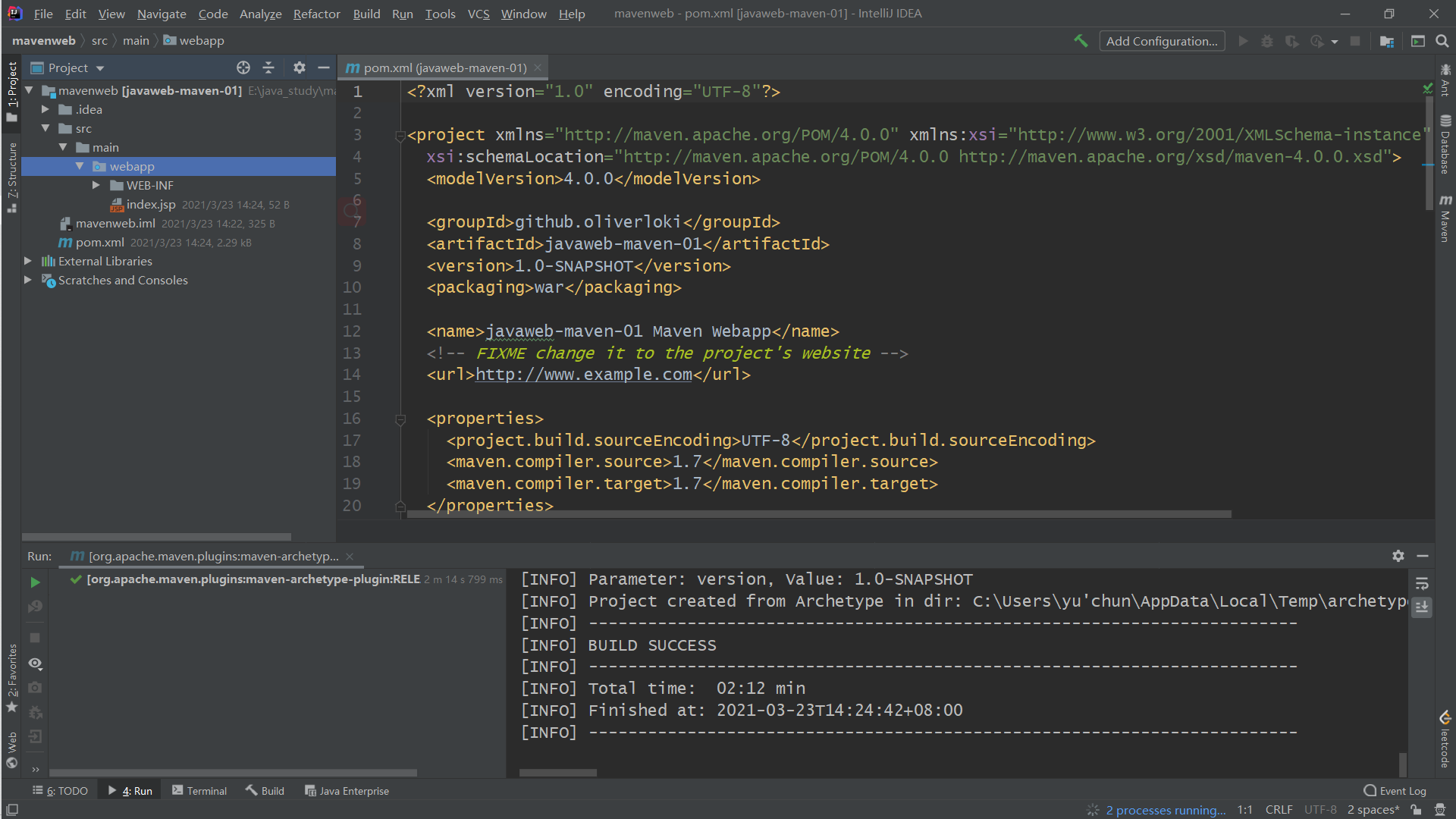Open the http://www.example.com link in editor
Screen dimensions: 1456x819
point(583,375)
